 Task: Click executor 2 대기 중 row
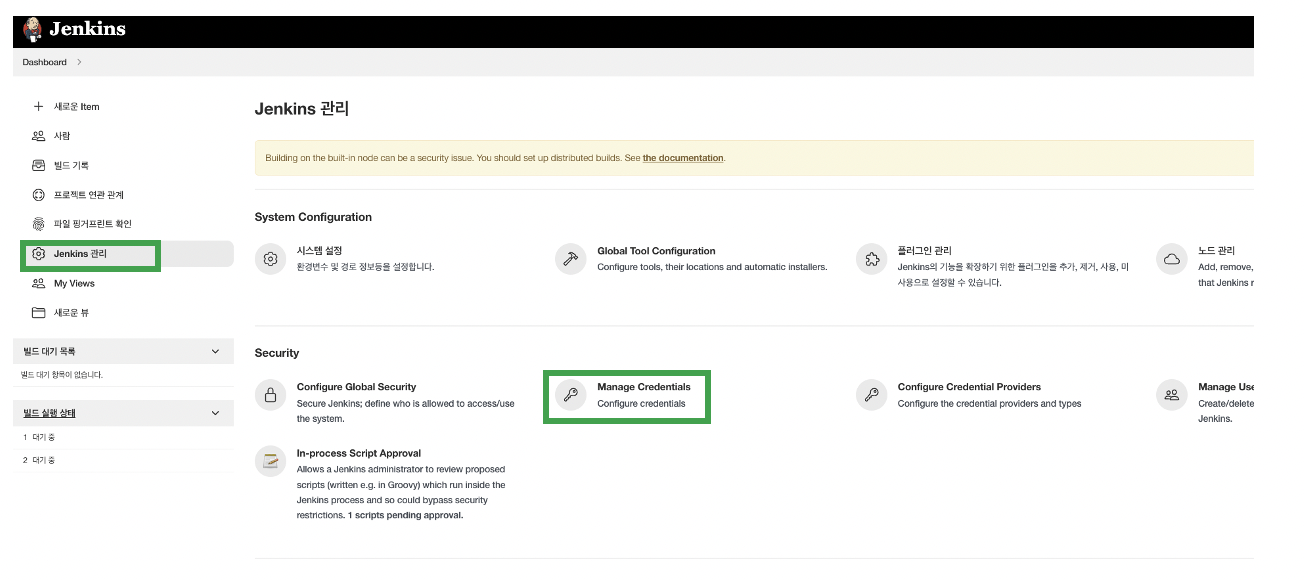click(123, 460)
